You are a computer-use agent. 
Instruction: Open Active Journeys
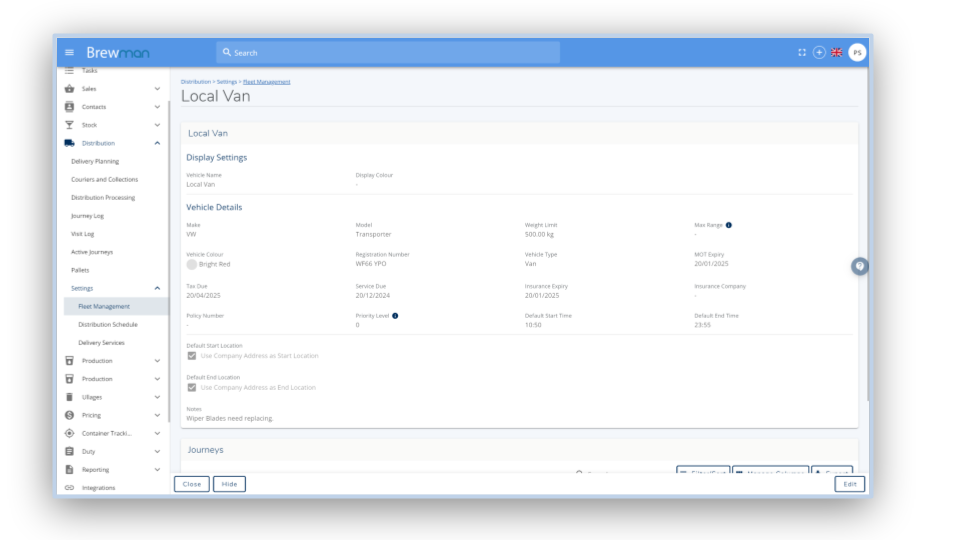(92, 252)
